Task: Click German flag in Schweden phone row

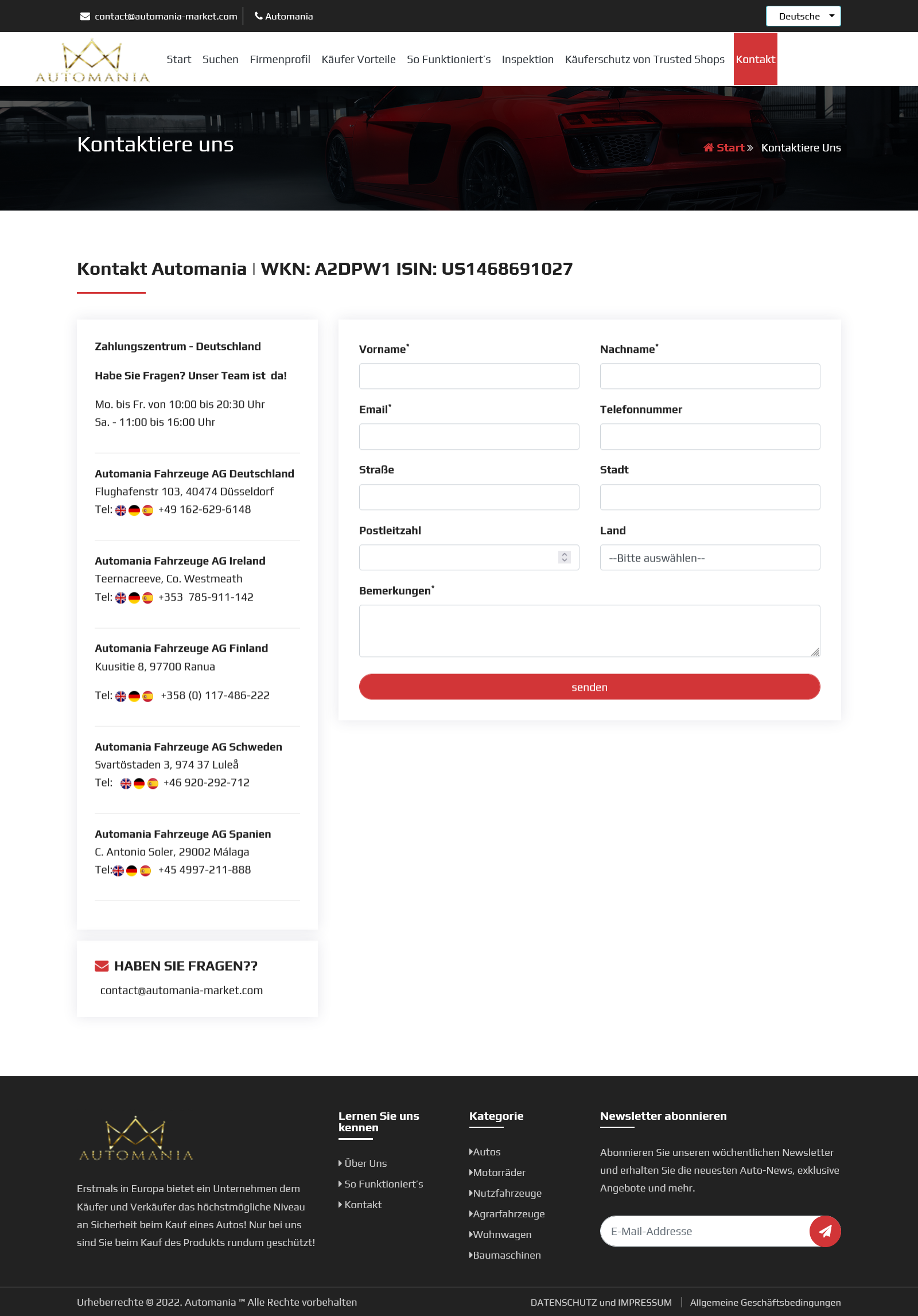Action: (139, 783)
